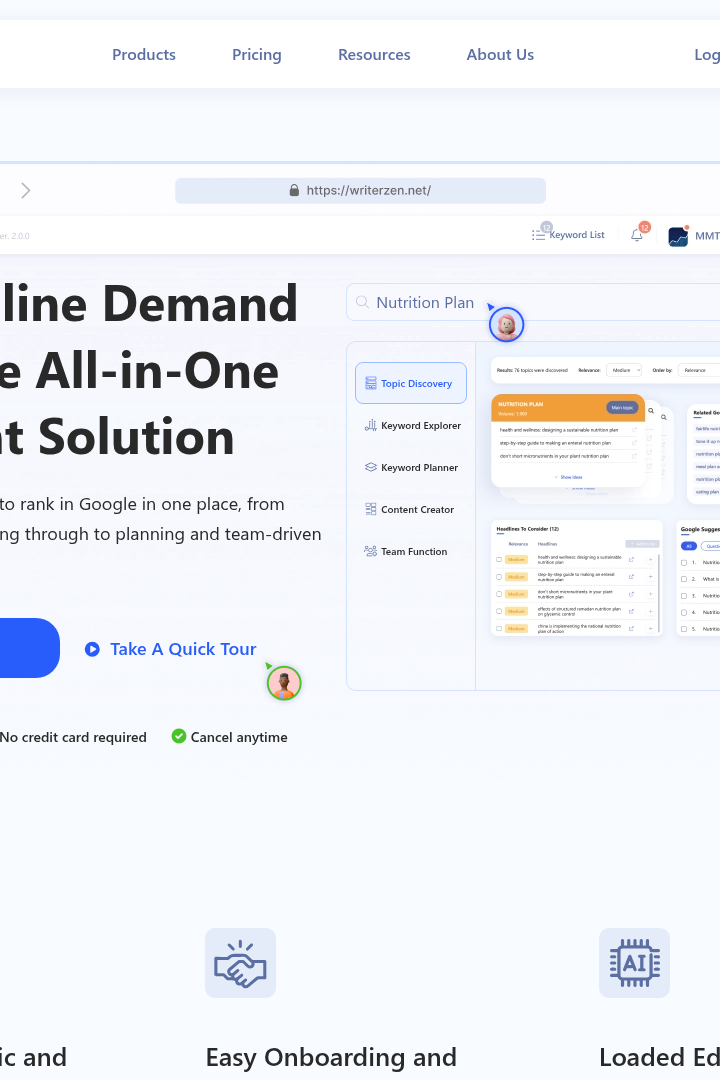Open the notifications bell
The width and height of the screenshot is (720, 1080).
click(x=637, y=235)
